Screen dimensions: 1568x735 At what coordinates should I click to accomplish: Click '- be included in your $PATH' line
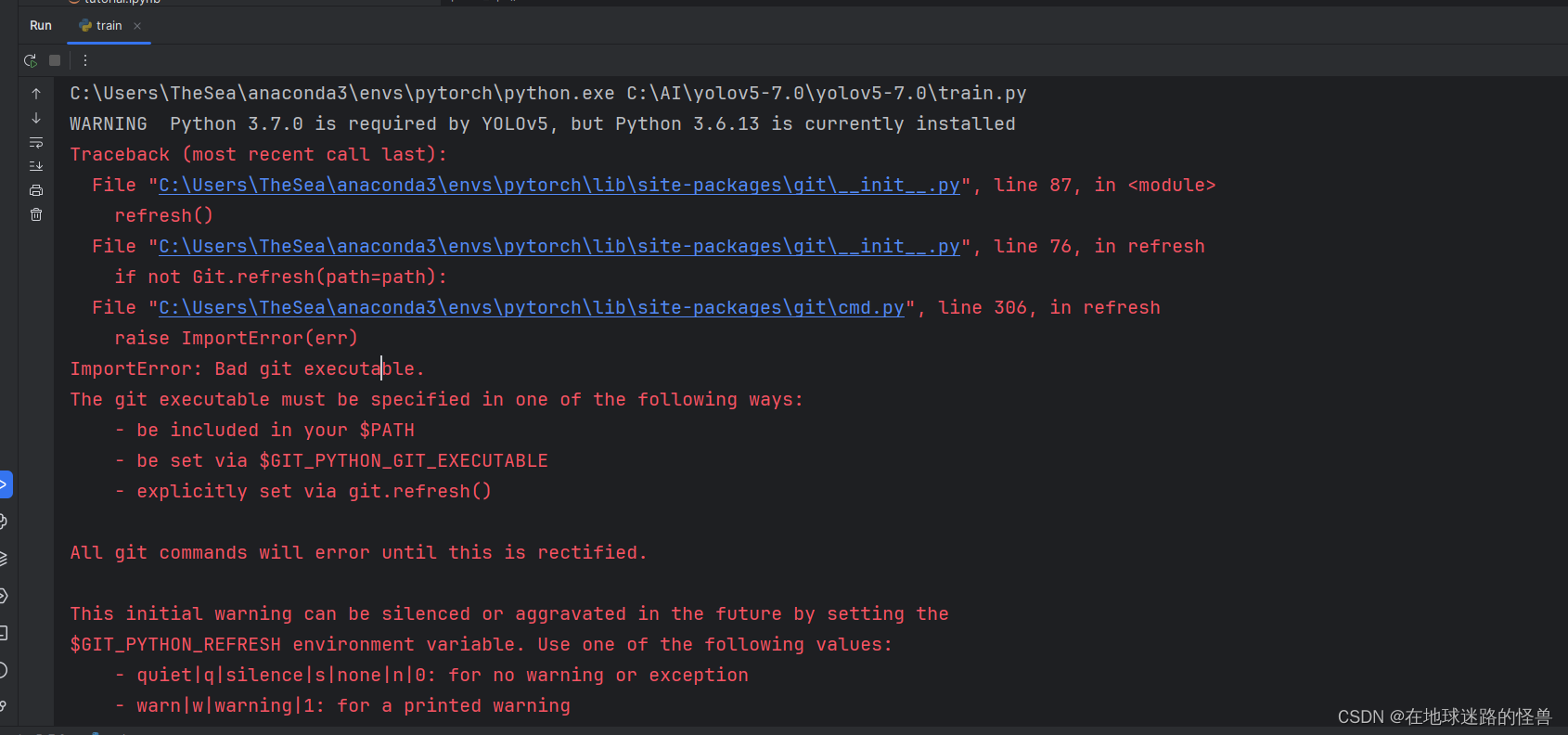264,431
